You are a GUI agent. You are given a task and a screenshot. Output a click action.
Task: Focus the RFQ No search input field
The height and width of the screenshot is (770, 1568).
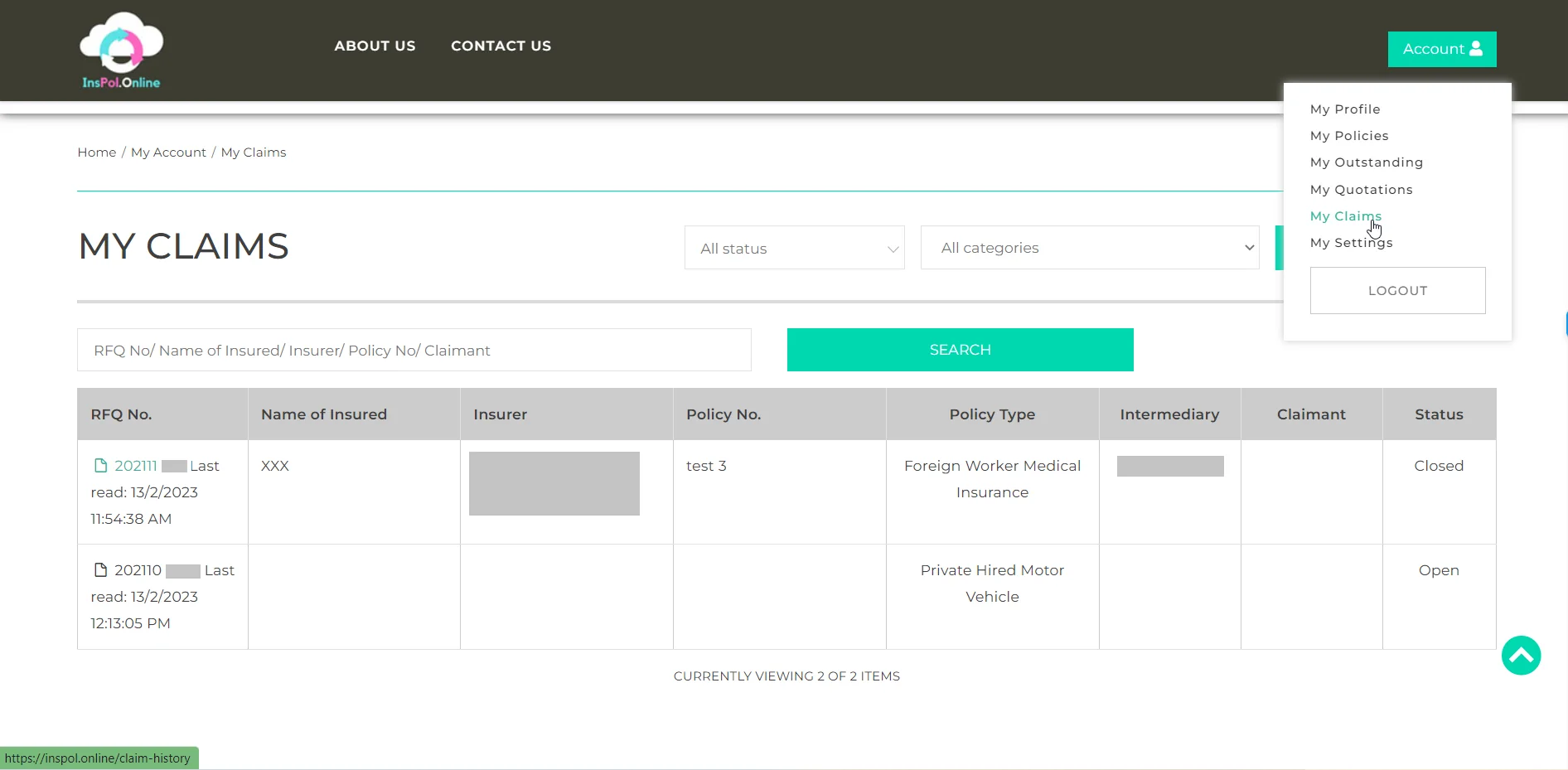click(x=414, y=350)
